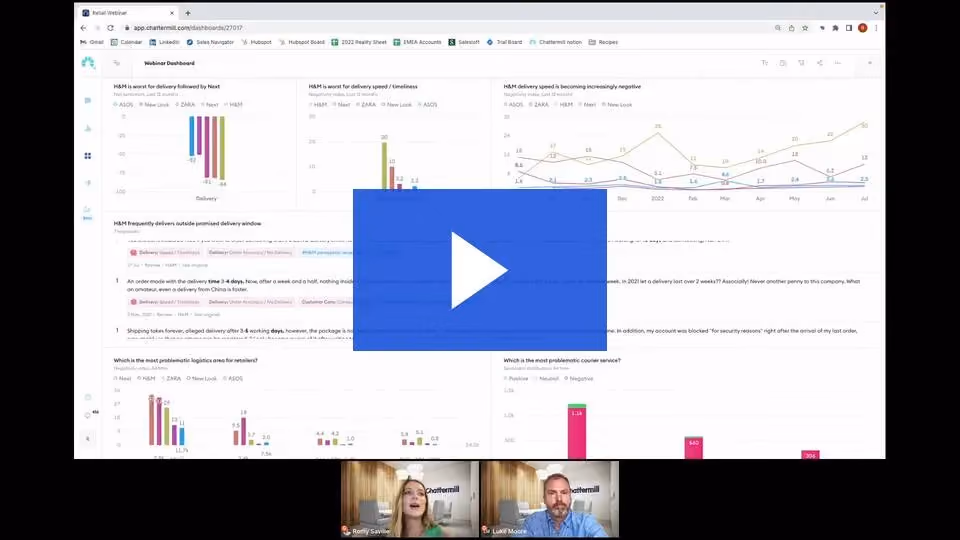Open the dashboard more options menu

(838, 63)
